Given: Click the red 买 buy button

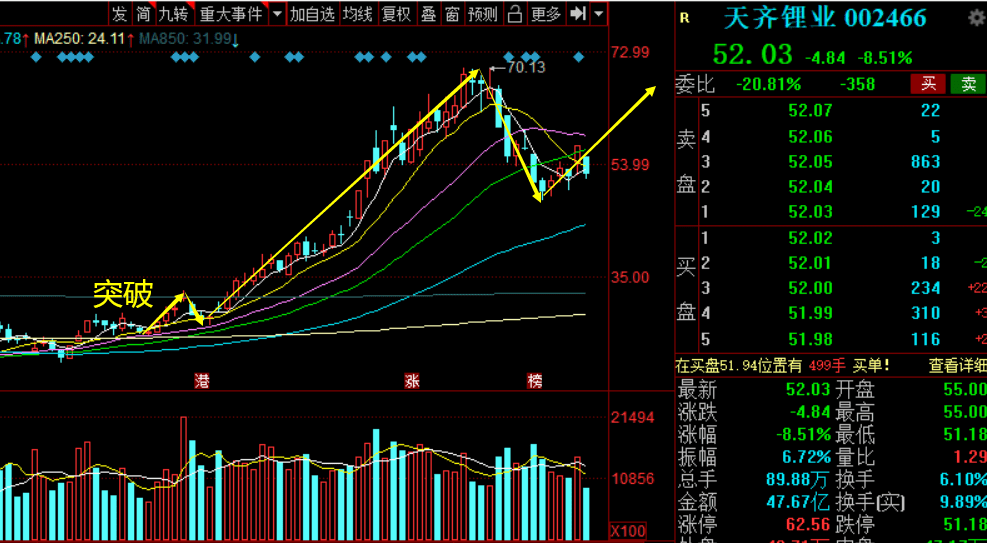Looking at the screenshot, I should (928, 83).
